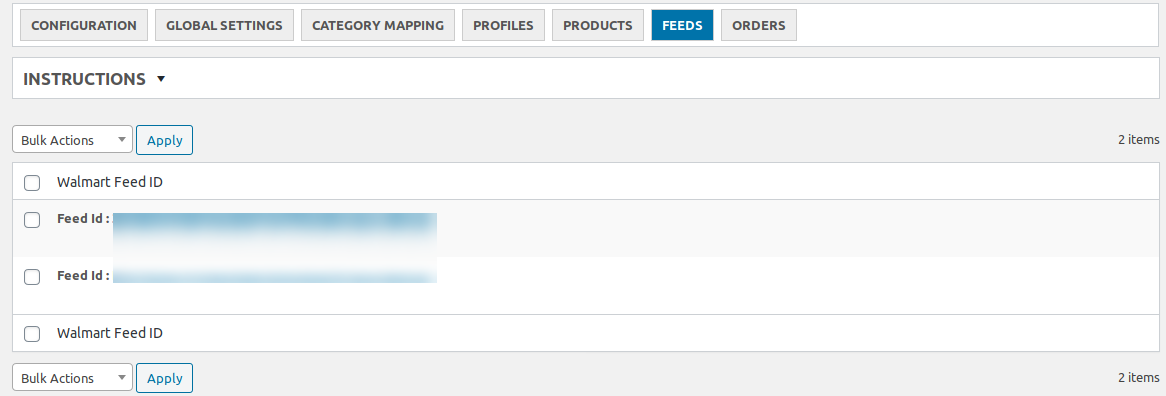
Task: Select the active Feeds tab
Action: coord(683,25)
